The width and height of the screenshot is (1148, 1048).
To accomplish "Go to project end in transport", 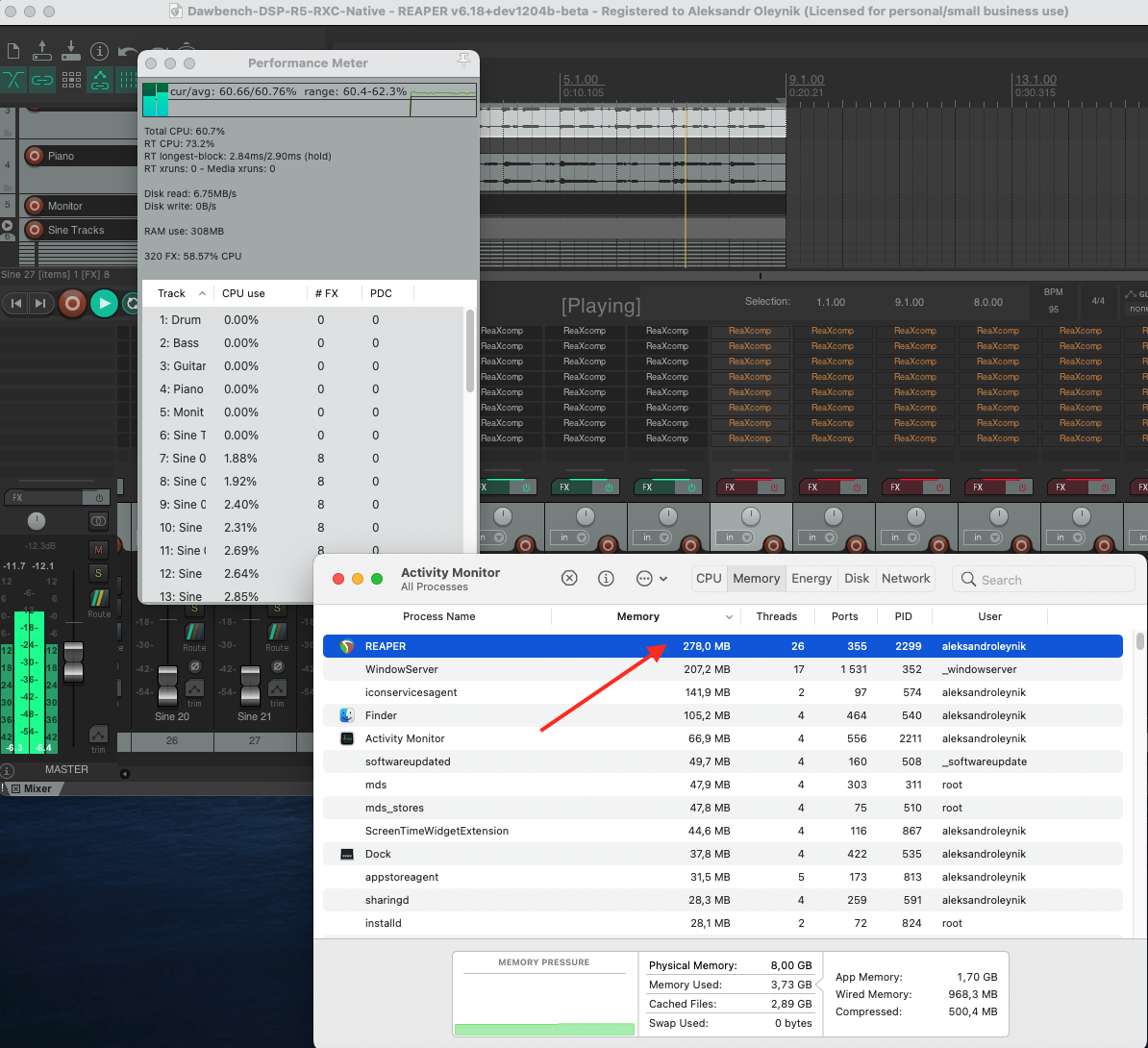I will coord(41,303).
